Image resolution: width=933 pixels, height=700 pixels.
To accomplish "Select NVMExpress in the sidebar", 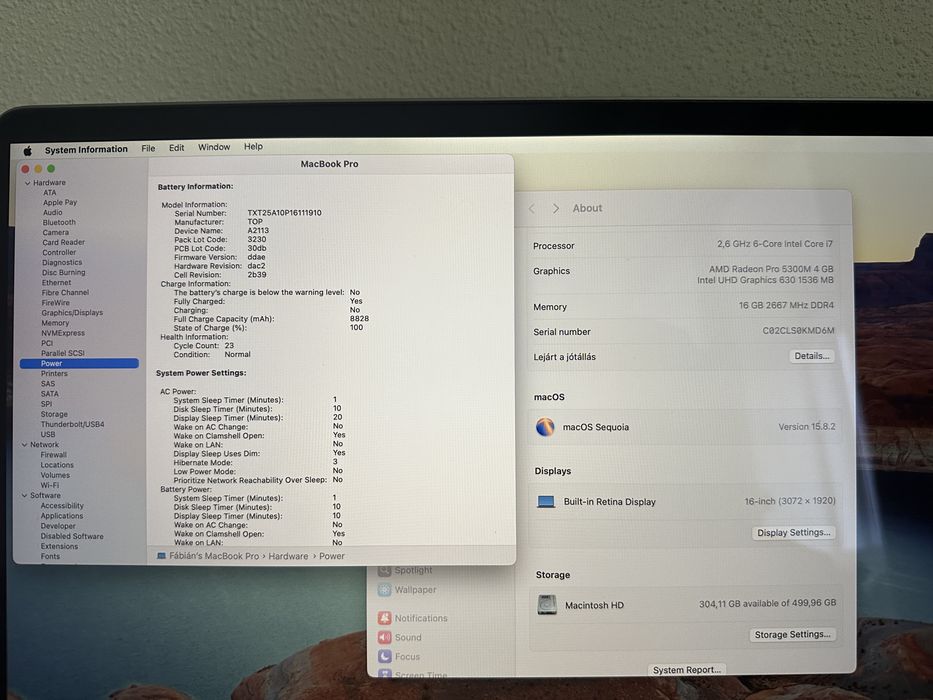I will 62,333.
